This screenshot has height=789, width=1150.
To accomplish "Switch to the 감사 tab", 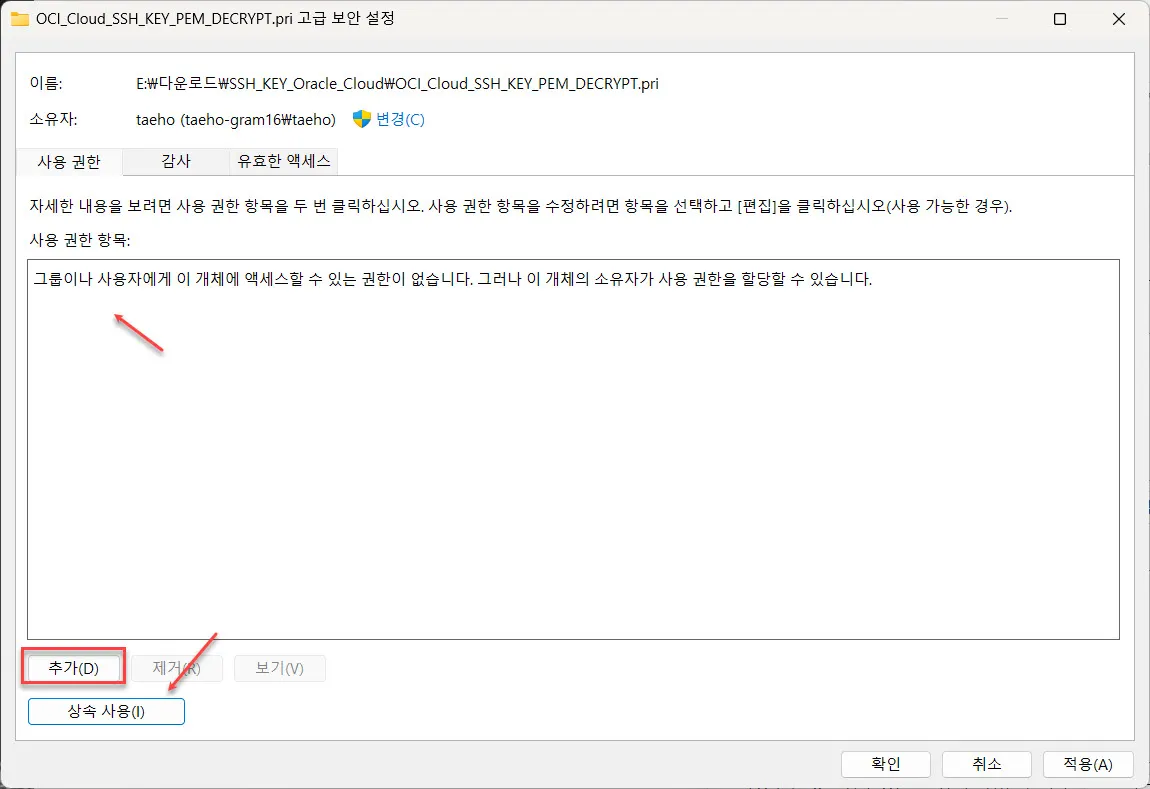I will (175, 161).
